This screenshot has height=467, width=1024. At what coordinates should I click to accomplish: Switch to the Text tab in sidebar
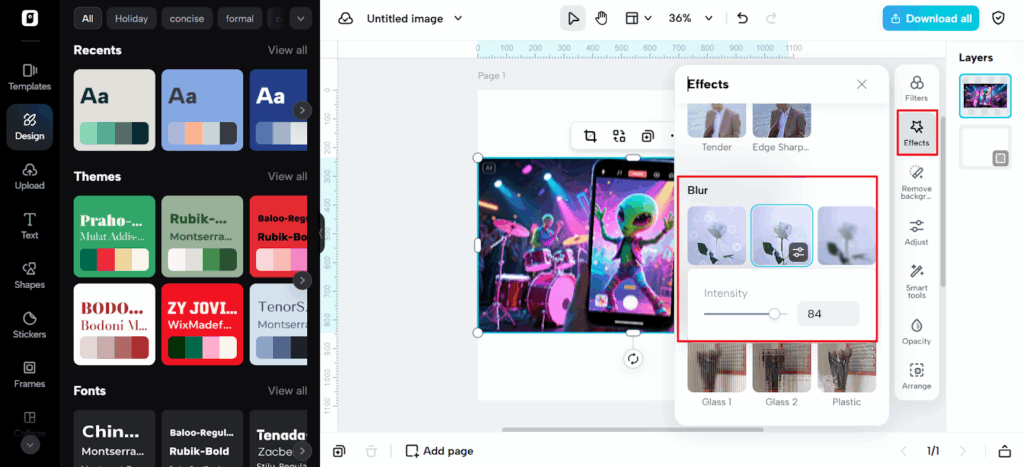29,225
